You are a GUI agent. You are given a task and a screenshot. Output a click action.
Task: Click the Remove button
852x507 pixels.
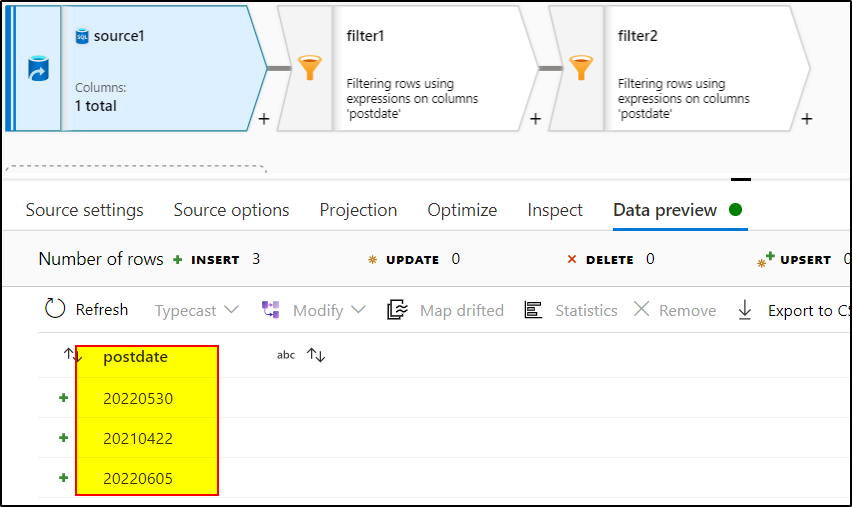click(x=675, y=311)
